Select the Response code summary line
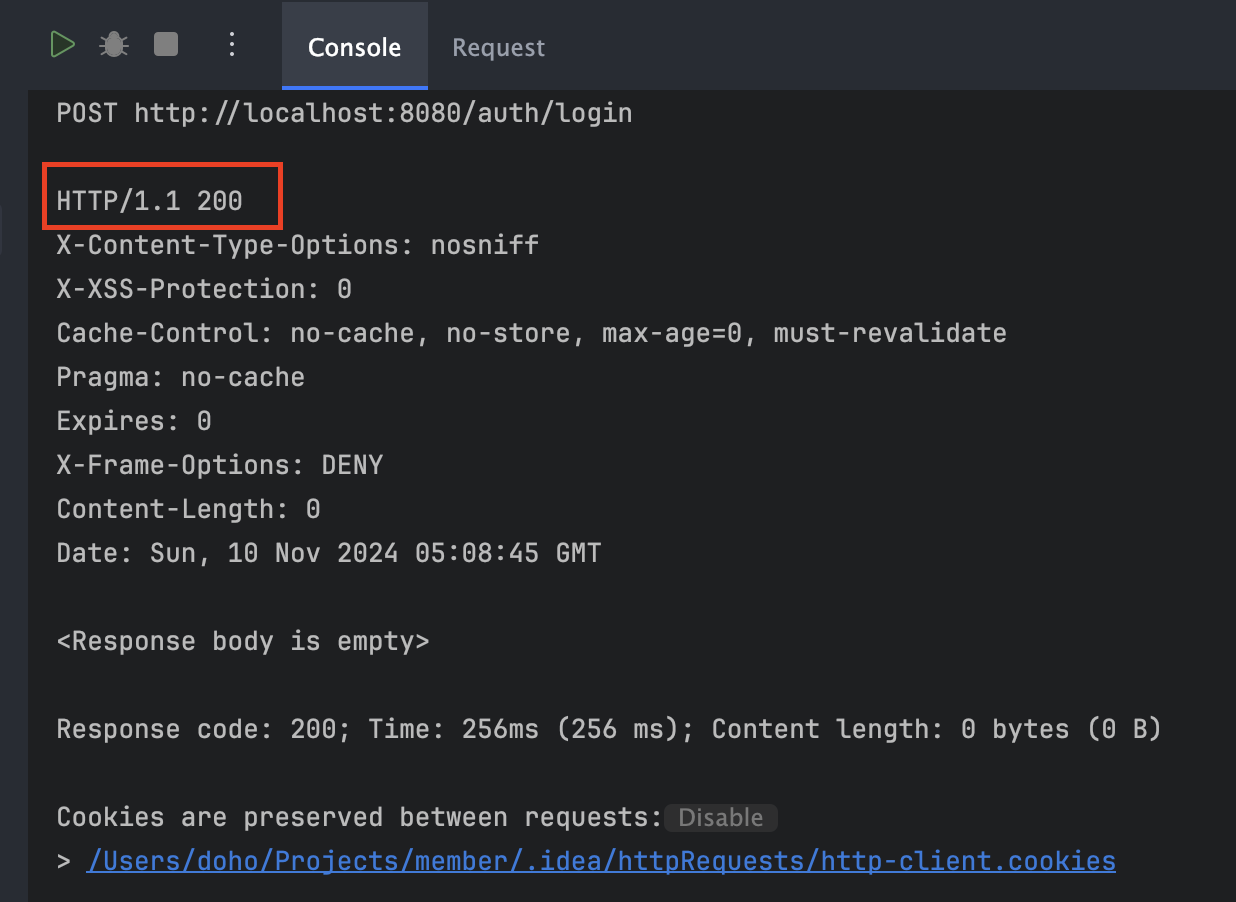Screen dimensions: 1236x902 [x=609, y=729]
